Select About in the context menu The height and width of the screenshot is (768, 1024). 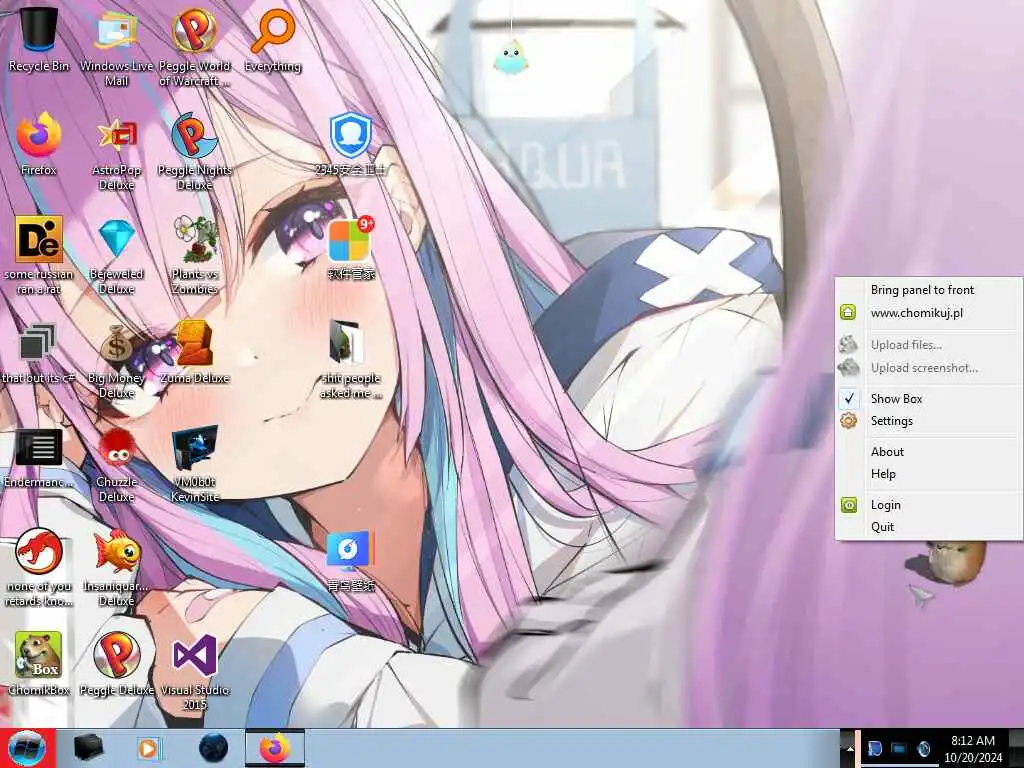coord(929,452)
